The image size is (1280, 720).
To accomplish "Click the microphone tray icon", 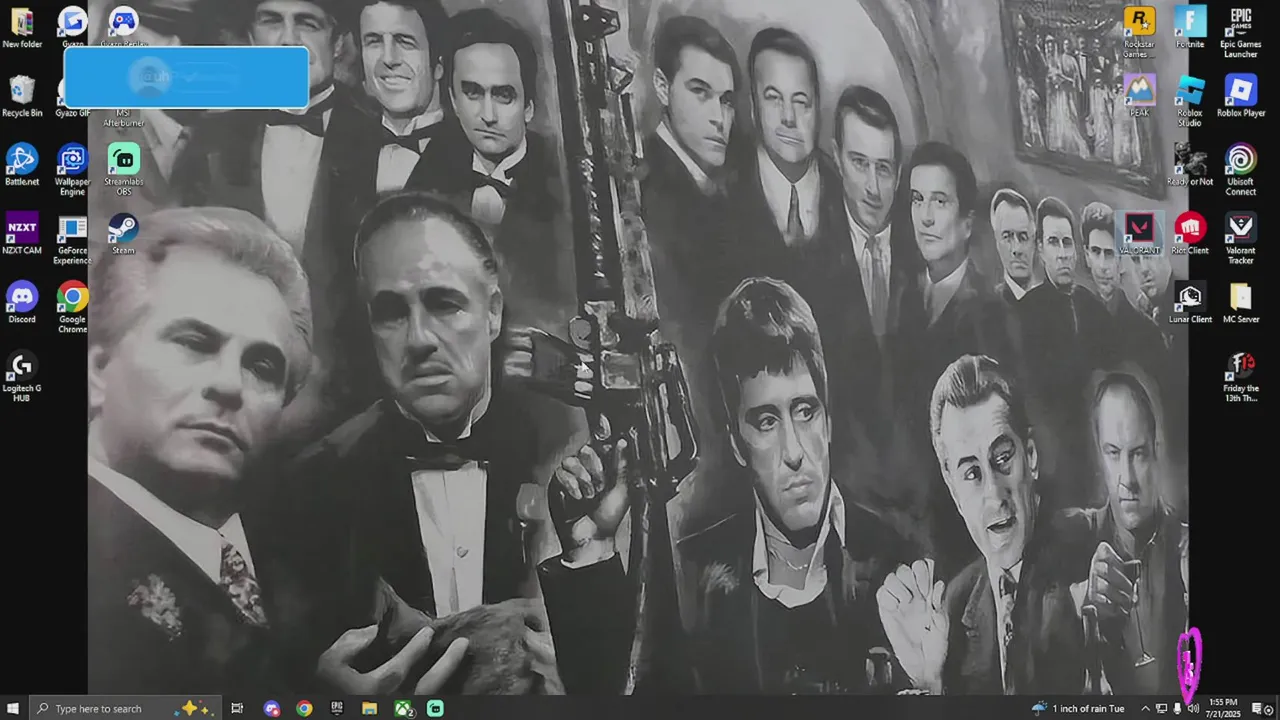I will pos(1177,708).
